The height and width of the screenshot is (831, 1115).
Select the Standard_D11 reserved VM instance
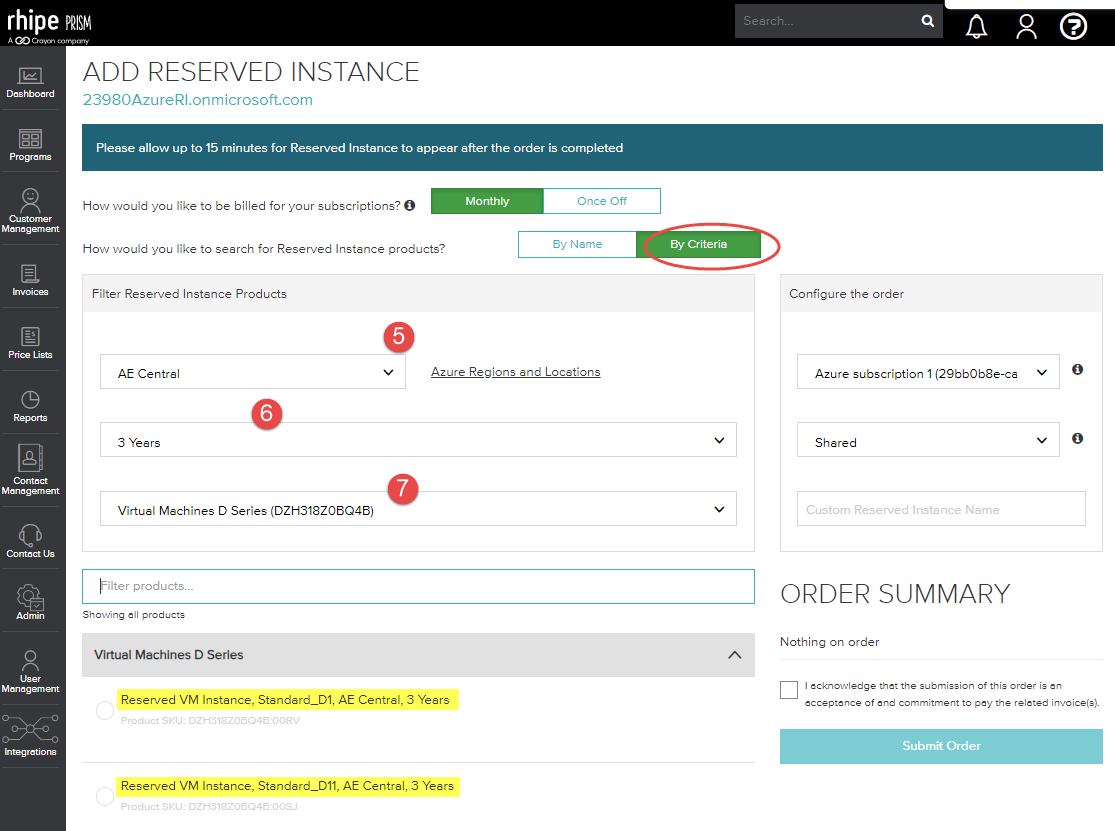coord(103,796)
